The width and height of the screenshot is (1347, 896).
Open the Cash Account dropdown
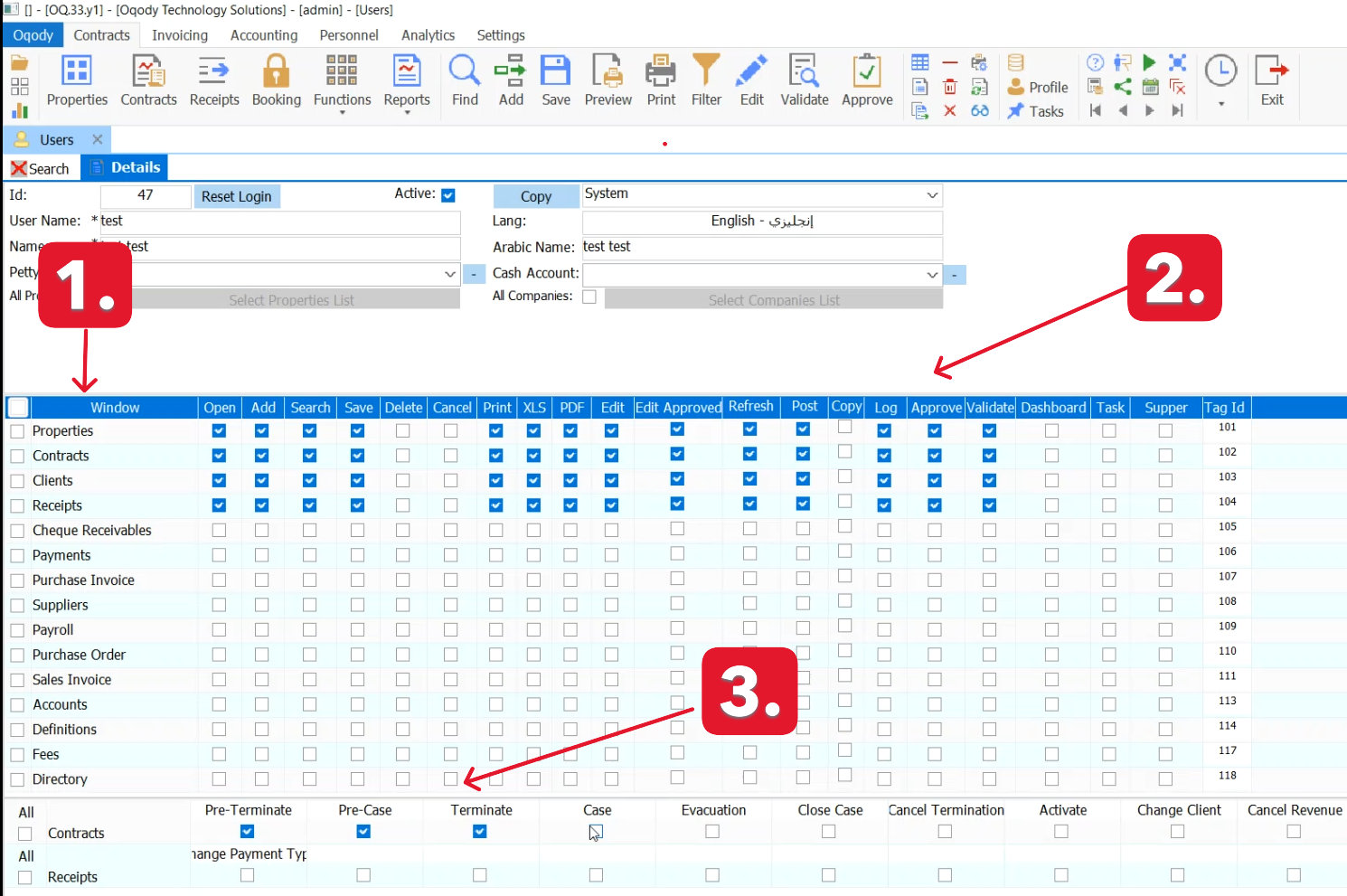tap(932, 274)
